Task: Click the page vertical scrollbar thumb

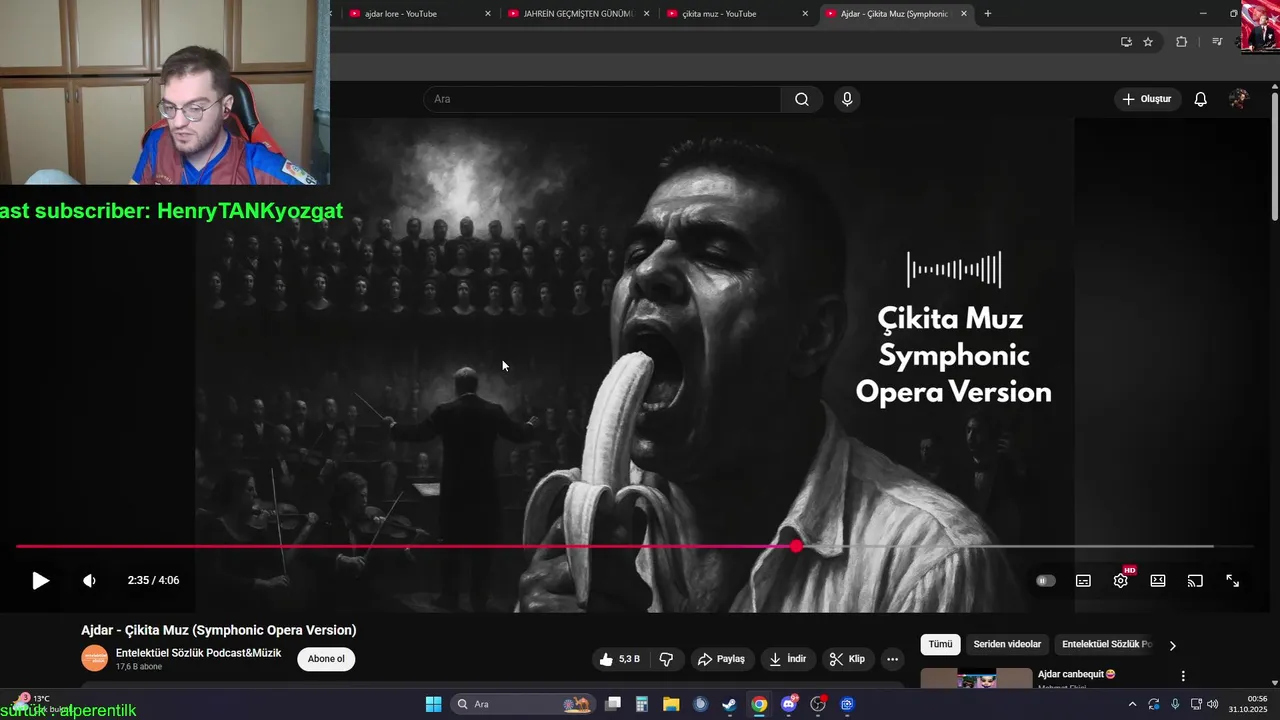Action: point(1275,155)
